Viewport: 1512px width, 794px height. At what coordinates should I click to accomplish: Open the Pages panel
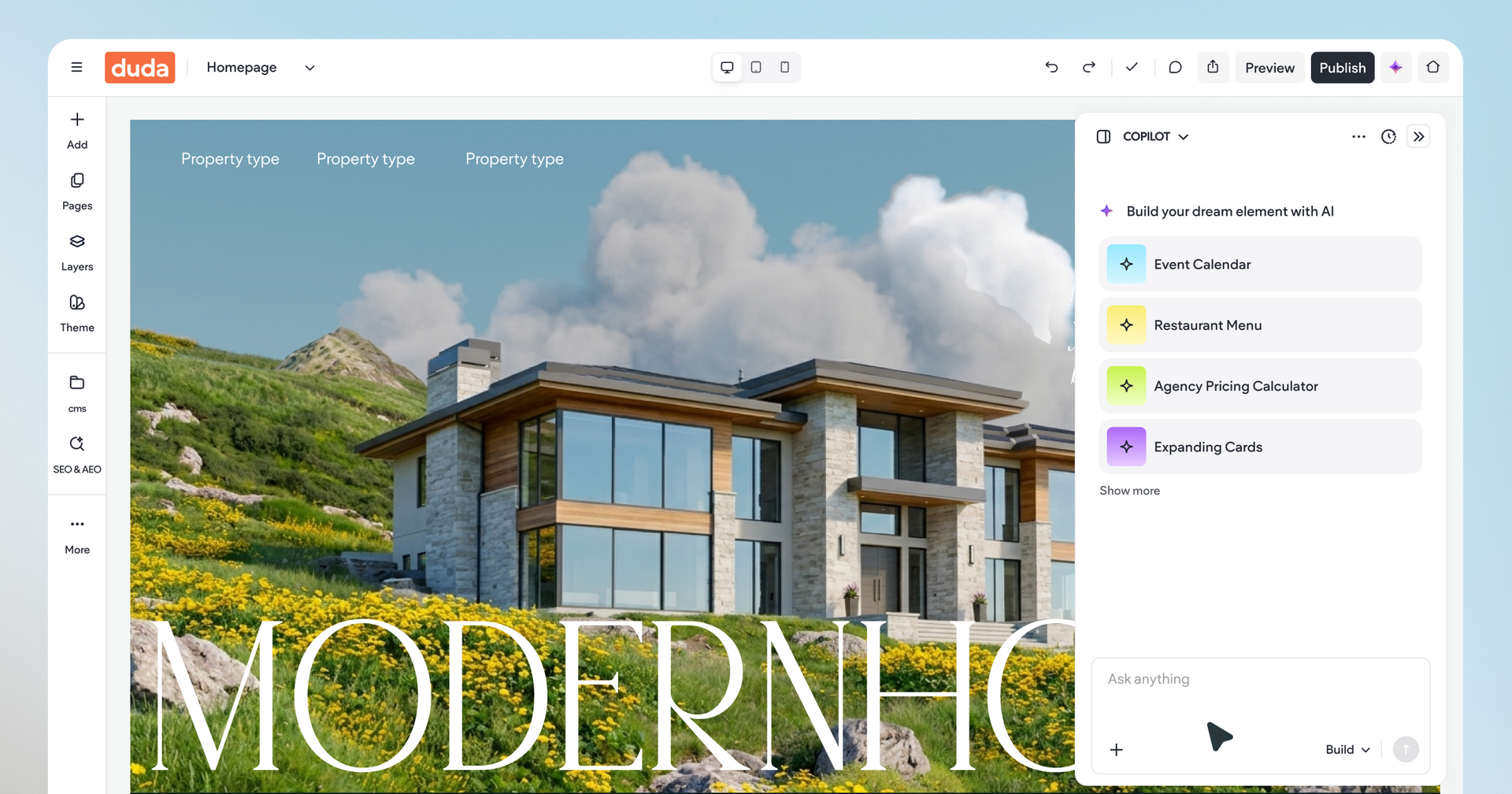(x=77, y=191)
